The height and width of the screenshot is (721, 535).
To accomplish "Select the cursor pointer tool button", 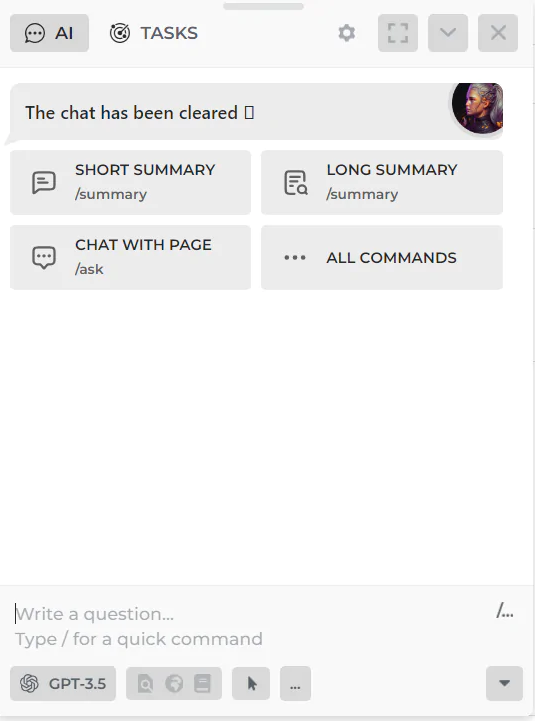I will click(x=251, y=683).
